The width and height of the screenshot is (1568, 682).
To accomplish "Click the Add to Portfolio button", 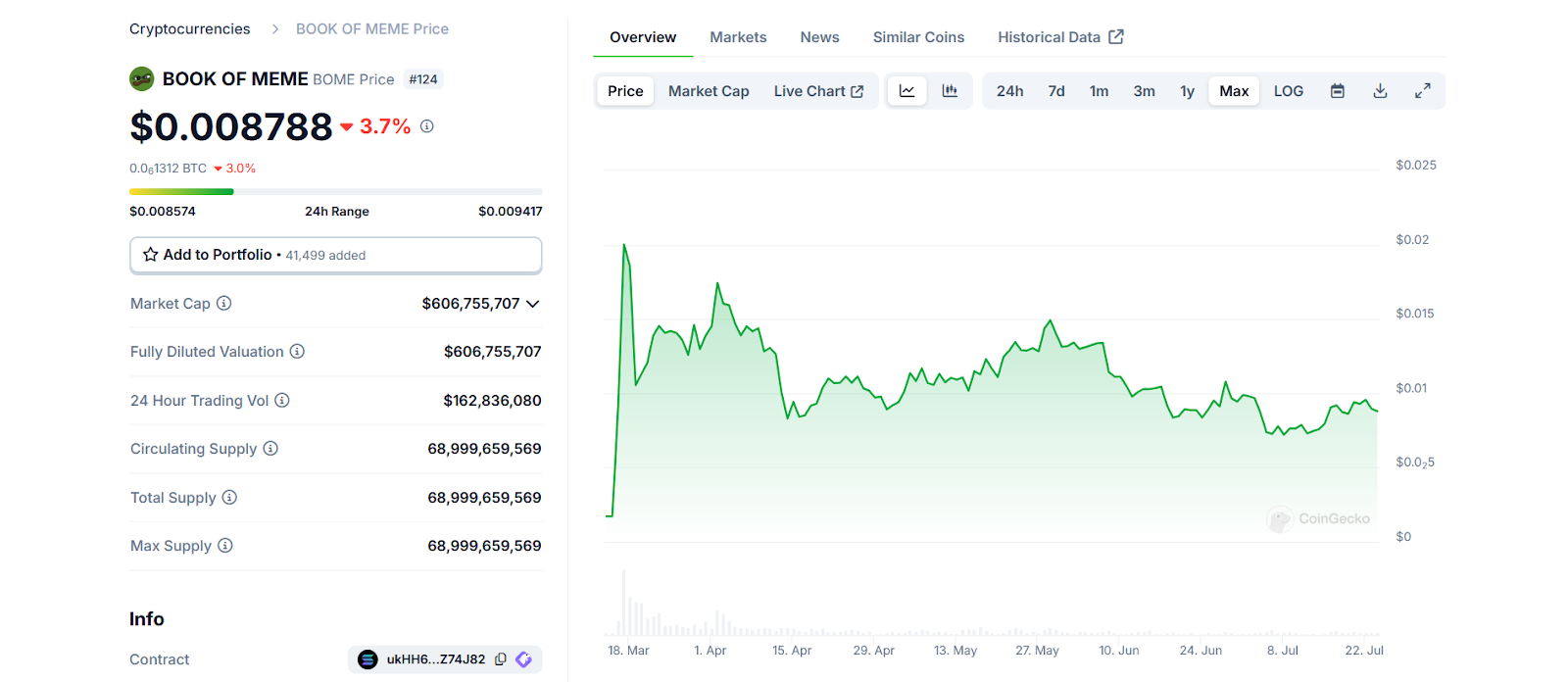I will pyautogui.click(x=336, y=255).
